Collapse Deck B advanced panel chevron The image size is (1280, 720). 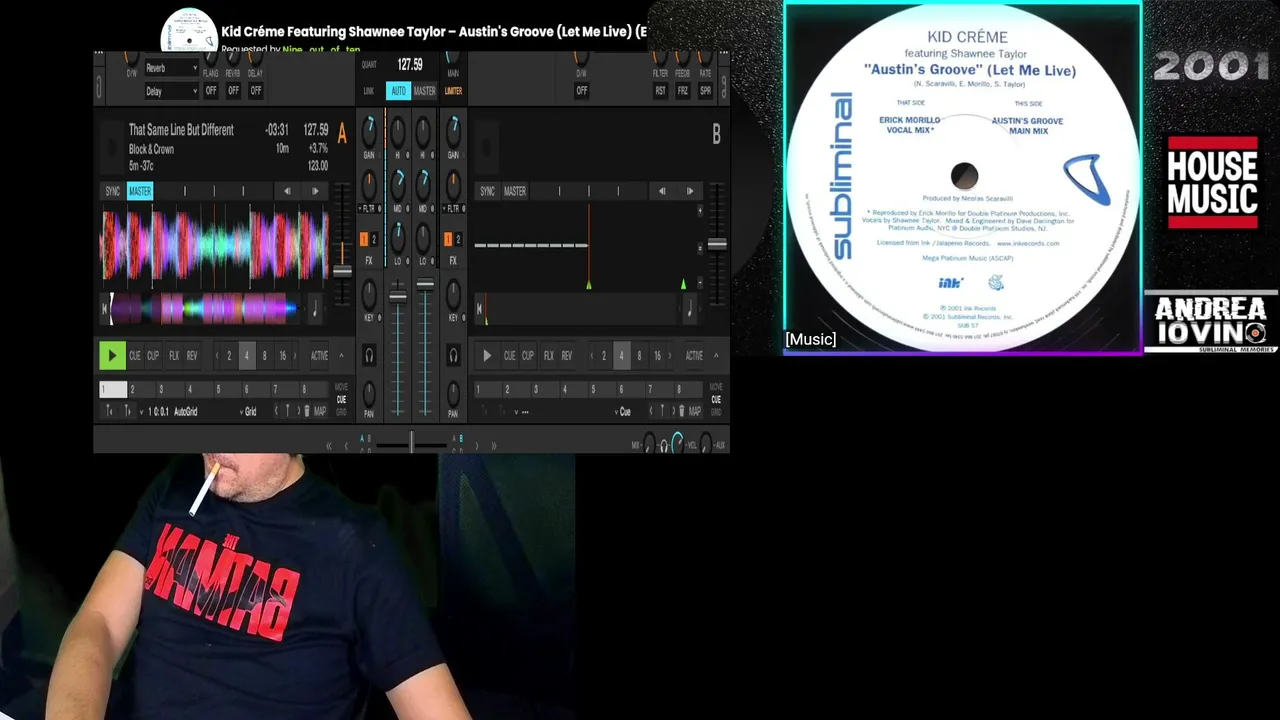[716, 356]
